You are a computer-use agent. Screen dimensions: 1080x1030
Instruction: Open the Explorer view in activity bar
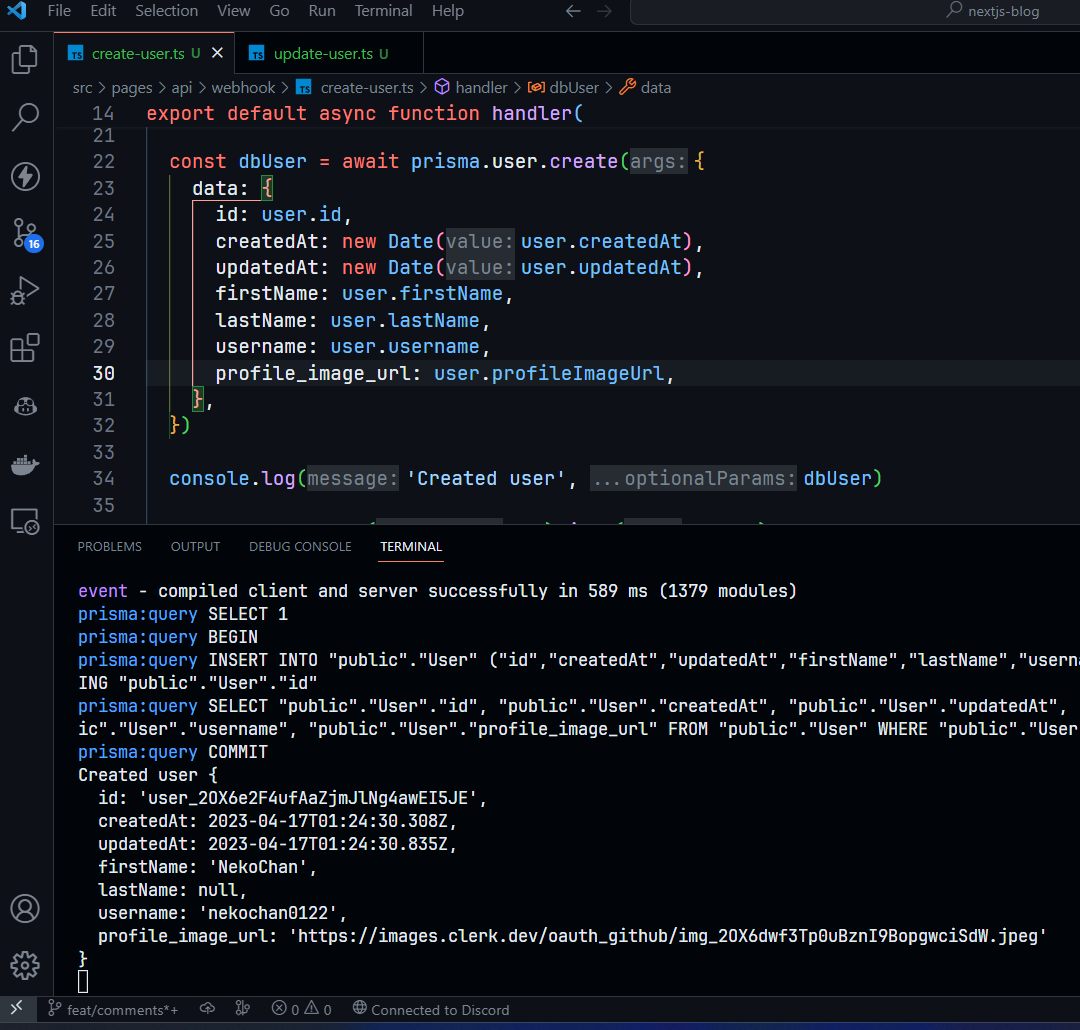tap(25, 59)
